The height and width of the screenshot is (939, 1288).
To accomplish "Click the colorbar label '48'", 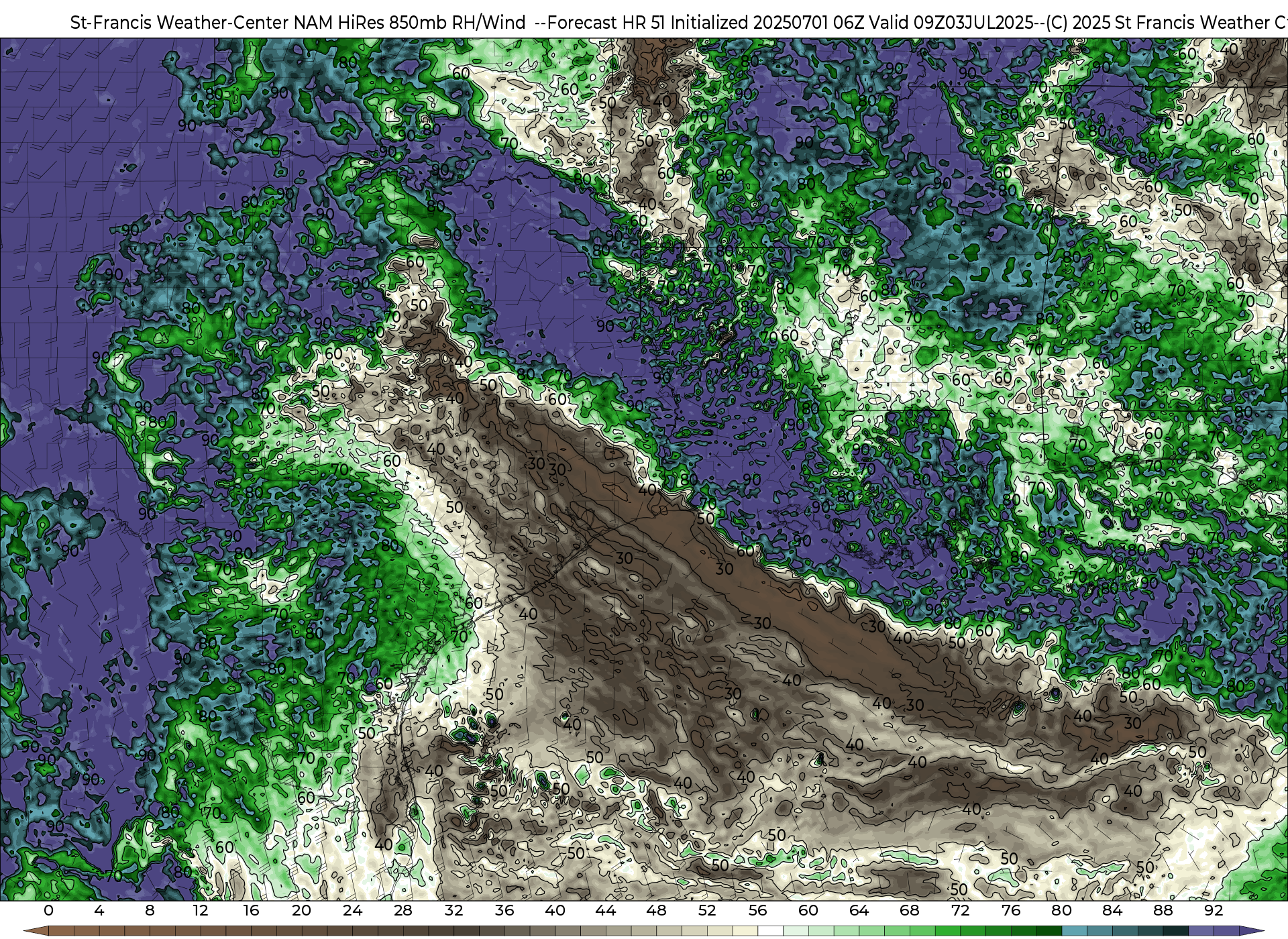I will click(657, 910).
